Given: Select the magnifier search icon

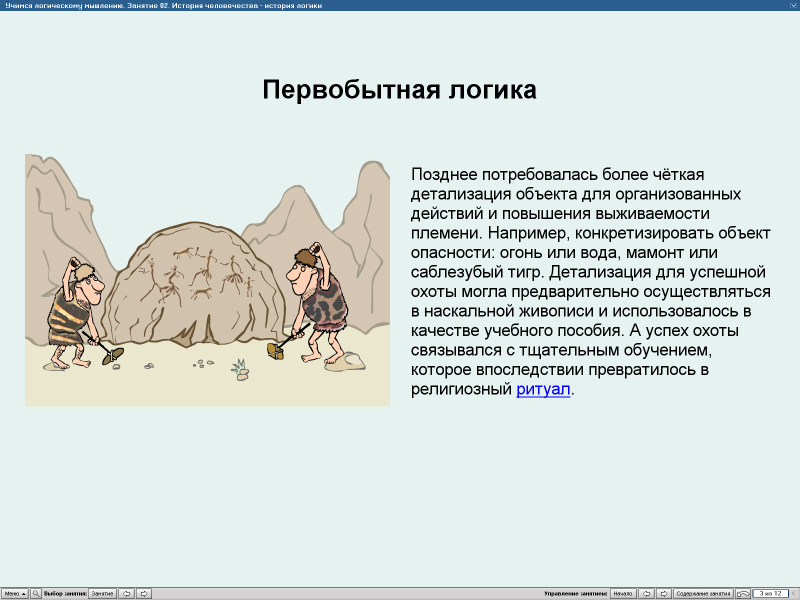Looking at the screenshot, I should 35,592.
